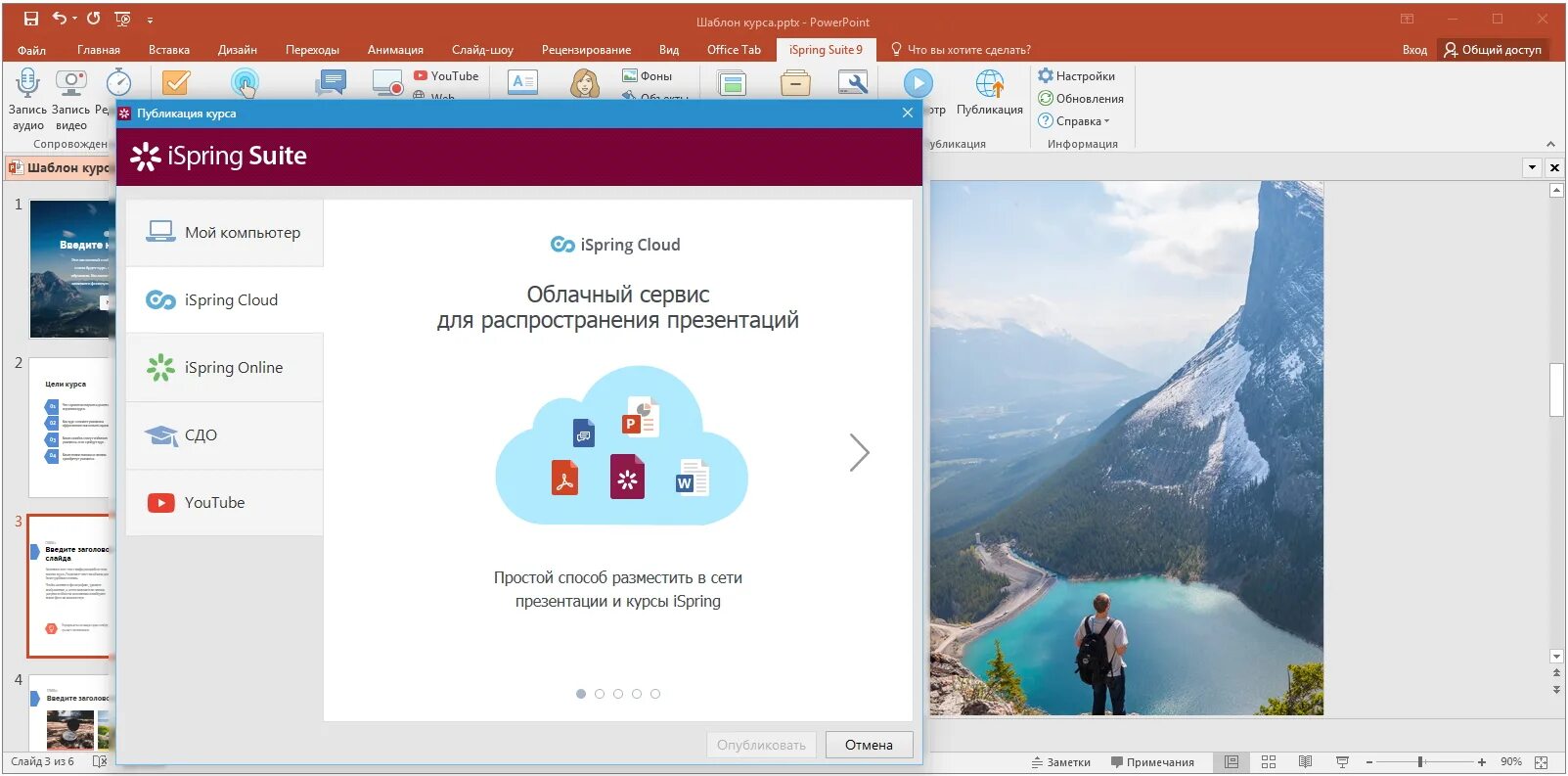The image size is (1568, 776).
Task: Open the Office Tab ribbon tab
Action: 734,50
